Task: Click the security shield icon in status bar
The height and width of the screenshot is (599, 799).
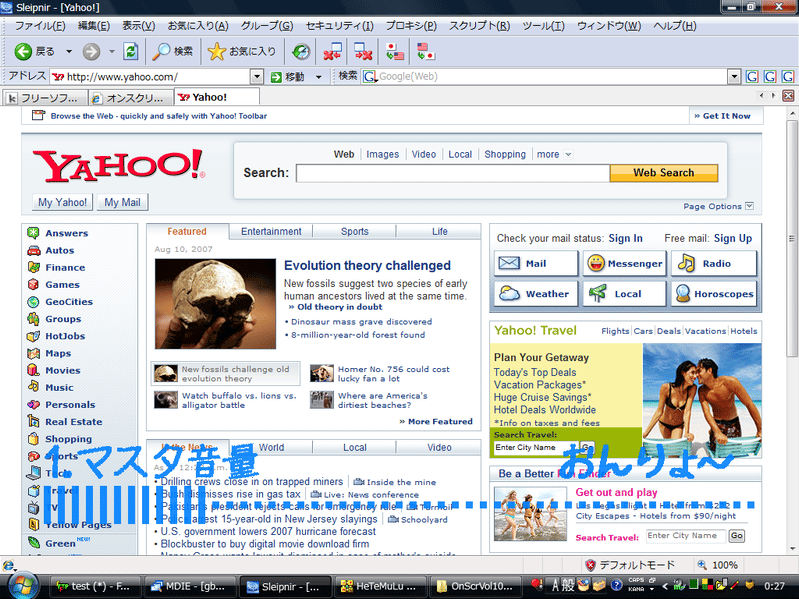Action: pyautogui.click(x=590, y=564)
